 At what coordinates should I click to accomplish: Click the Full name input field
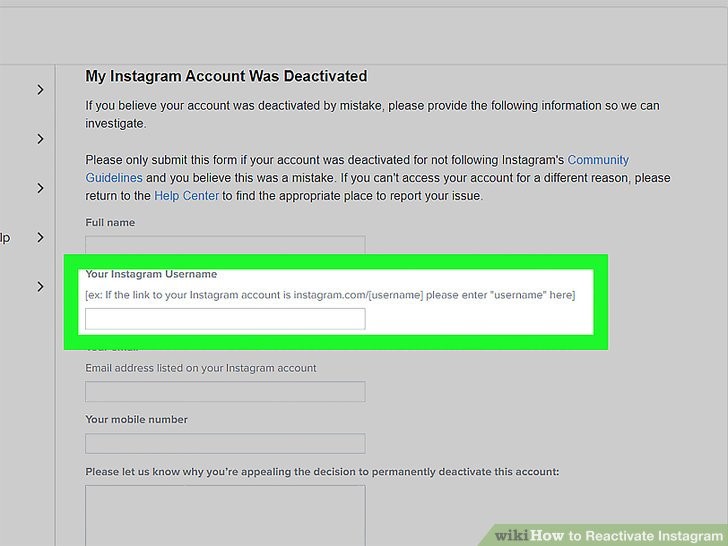(x=225, y=245)
